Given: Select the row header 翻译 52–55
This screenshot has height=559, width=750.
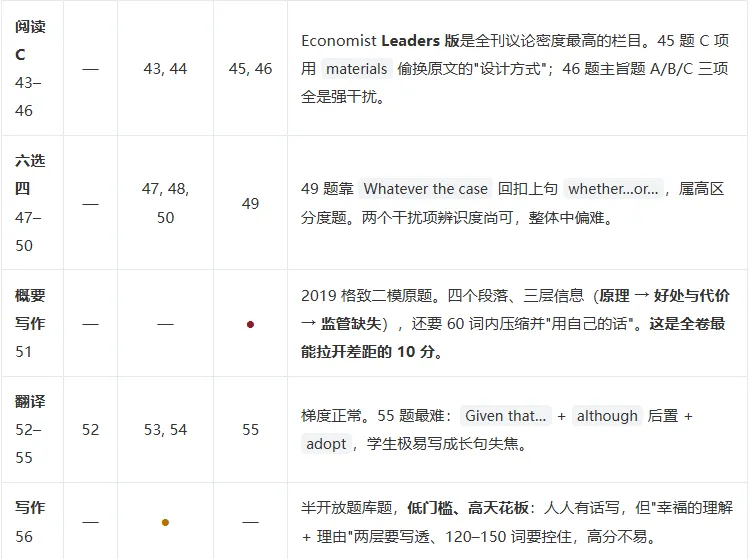Looking at the screenshot, I should [x=33, y=429].
